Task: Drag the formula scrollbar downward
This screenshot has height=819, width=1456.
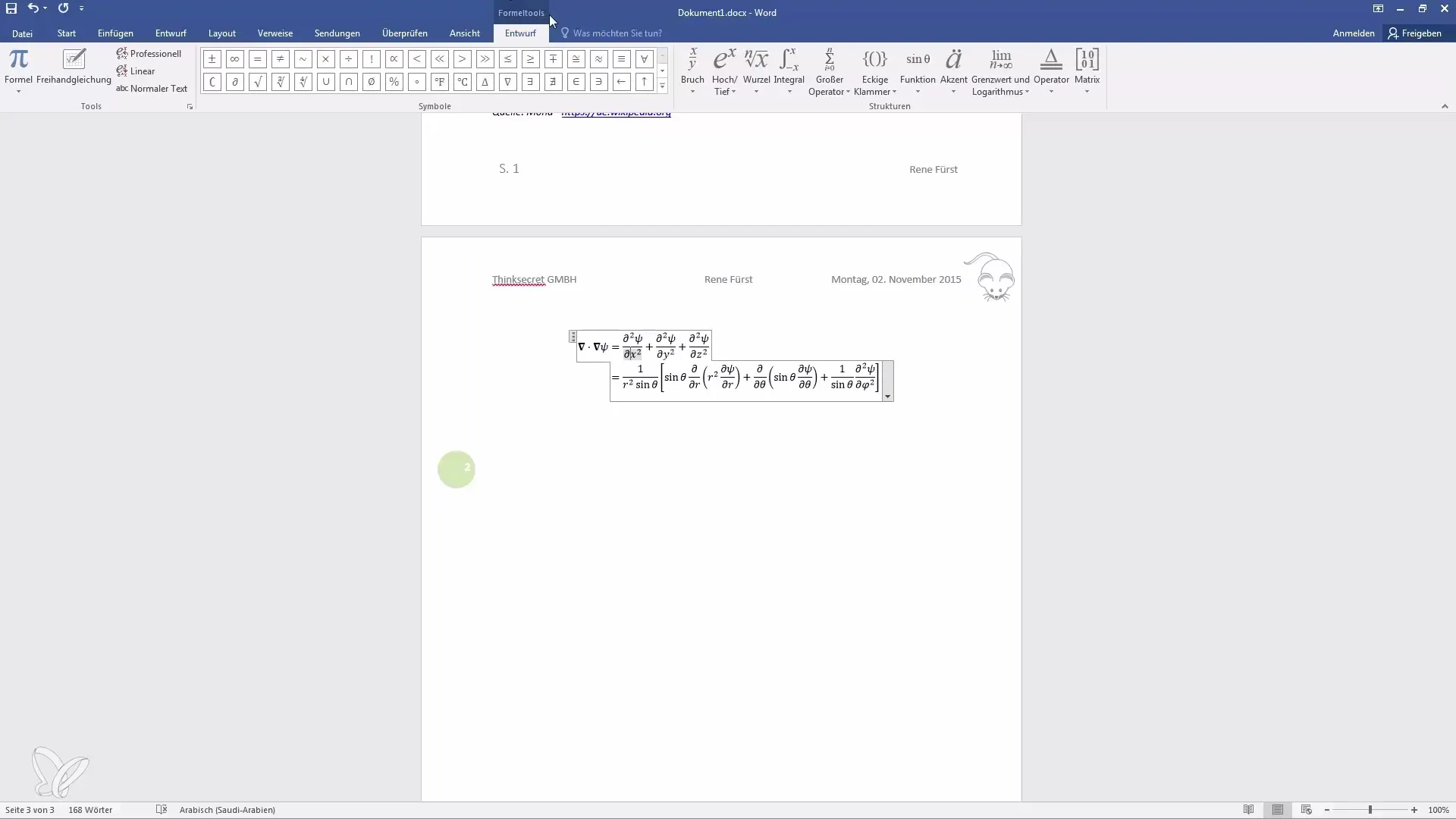Action: pos(886,397)
